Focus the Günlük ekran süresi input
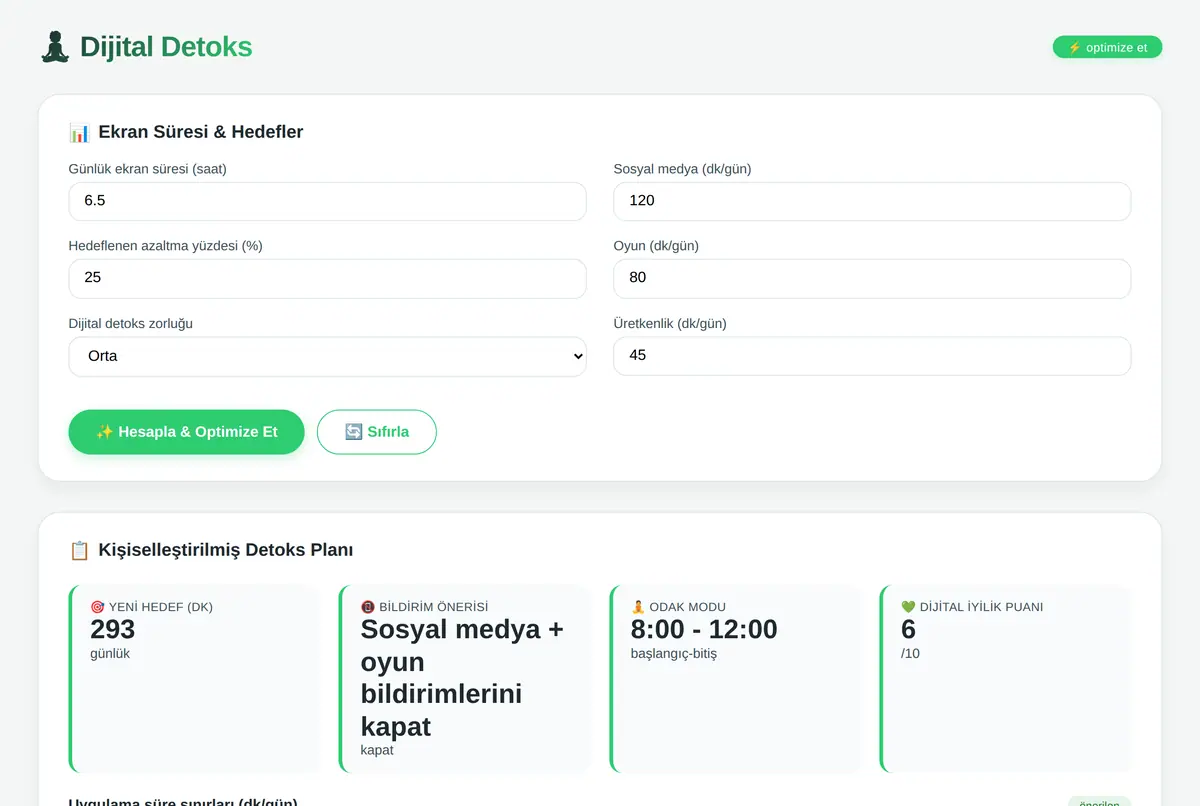 [327, 201]
